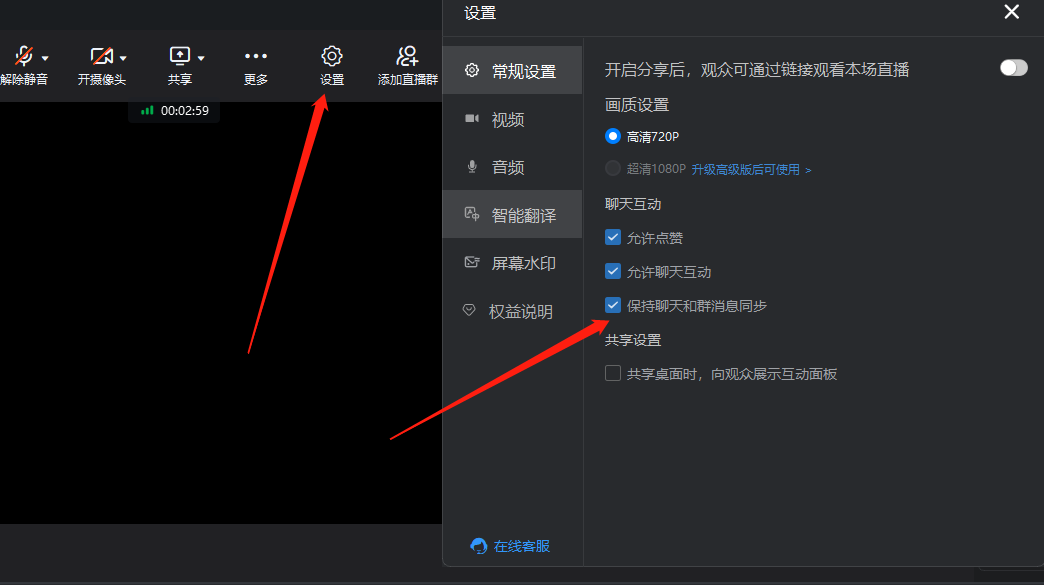
Task: Expand the camera options dropdown arrow
Action: (x=123, y=58)
